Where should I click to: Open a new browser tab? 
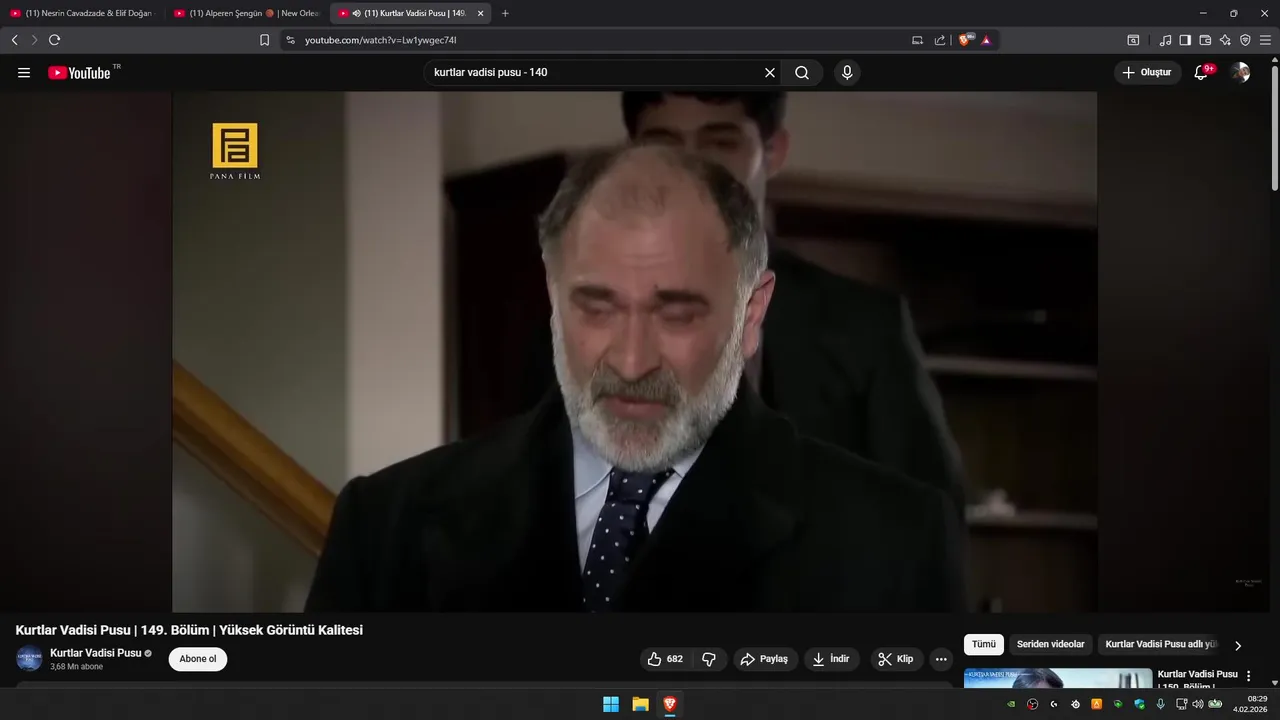pyautogui.click(x=505, y=13)
